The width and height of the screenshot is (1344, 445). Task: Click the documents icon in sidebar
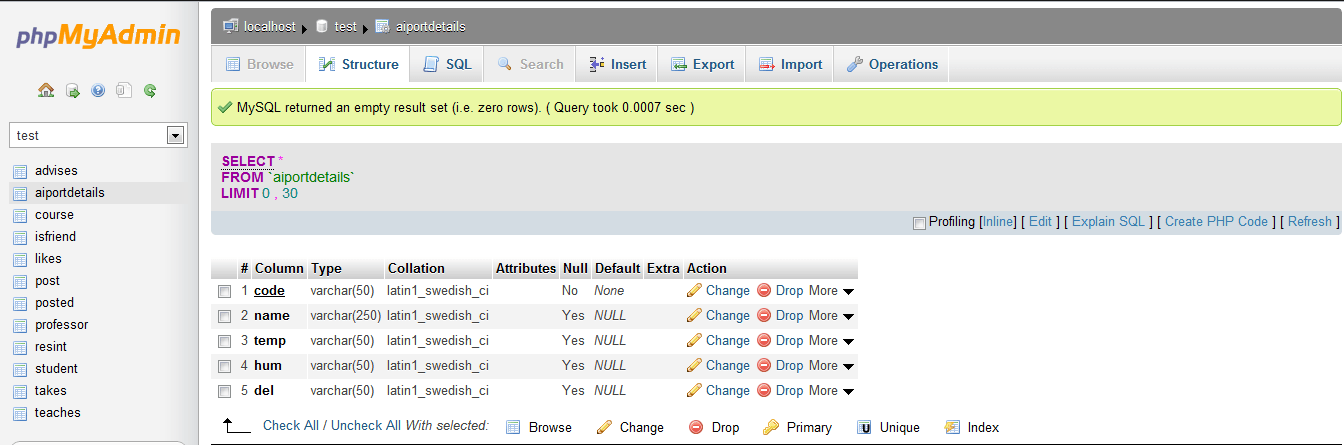click(124, 90)
